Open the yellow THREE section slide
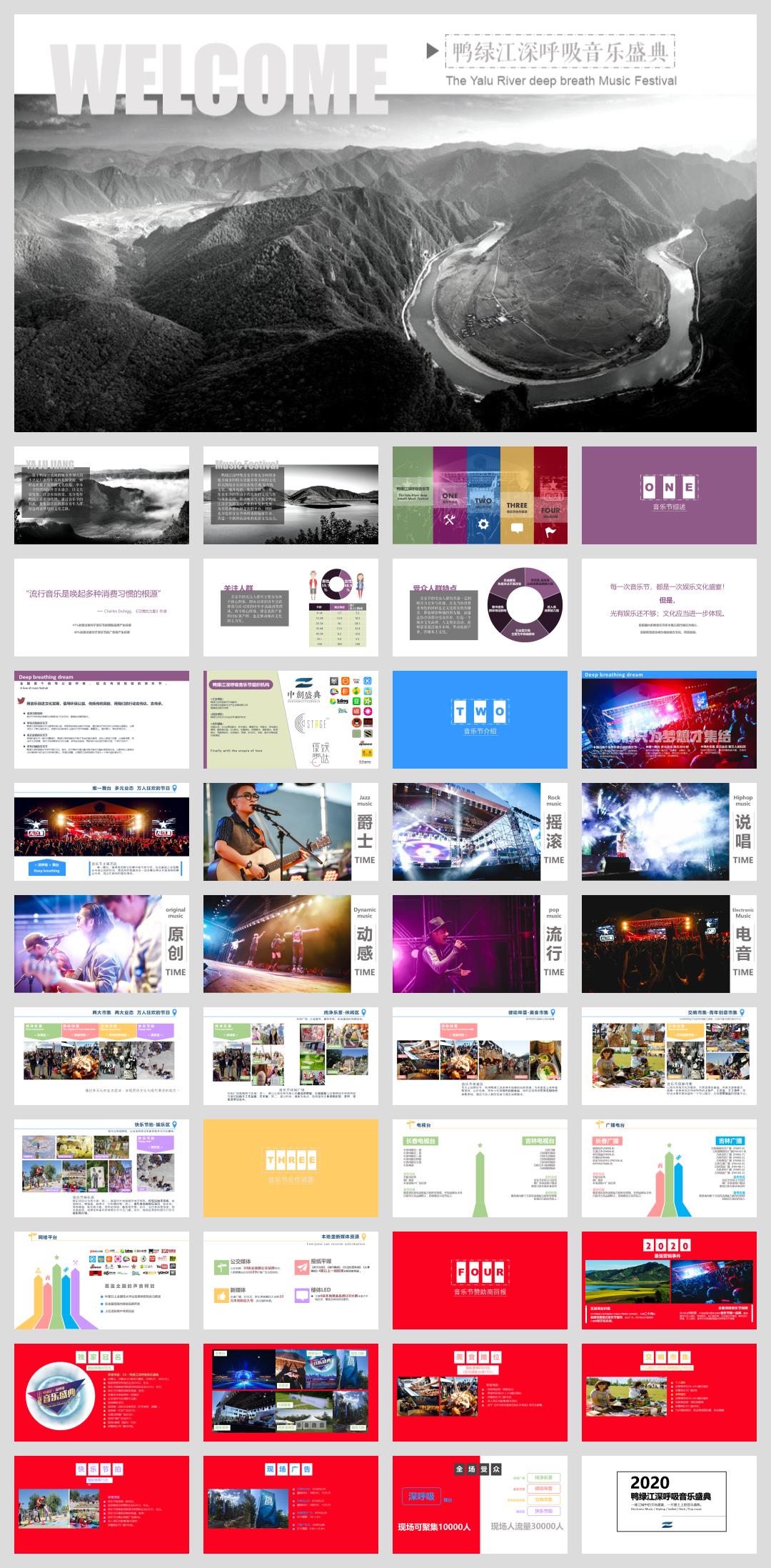This screenshot has width=771, height=1568. (x=291, y=1167)
